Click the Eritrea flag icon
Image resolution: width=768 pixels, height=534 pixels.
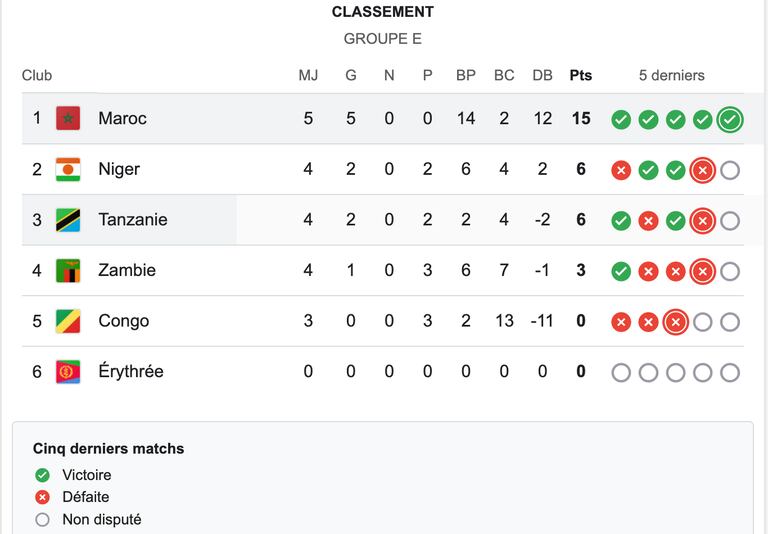[x=68, y=371]
